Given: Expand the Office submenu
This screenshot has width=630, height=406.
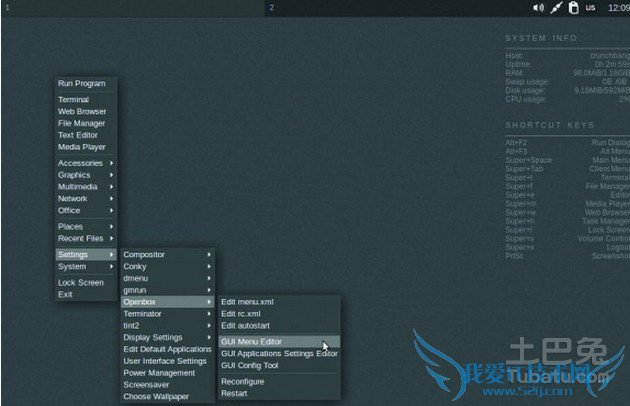Looking at the screenshot, I should click(x=86, y=211).
